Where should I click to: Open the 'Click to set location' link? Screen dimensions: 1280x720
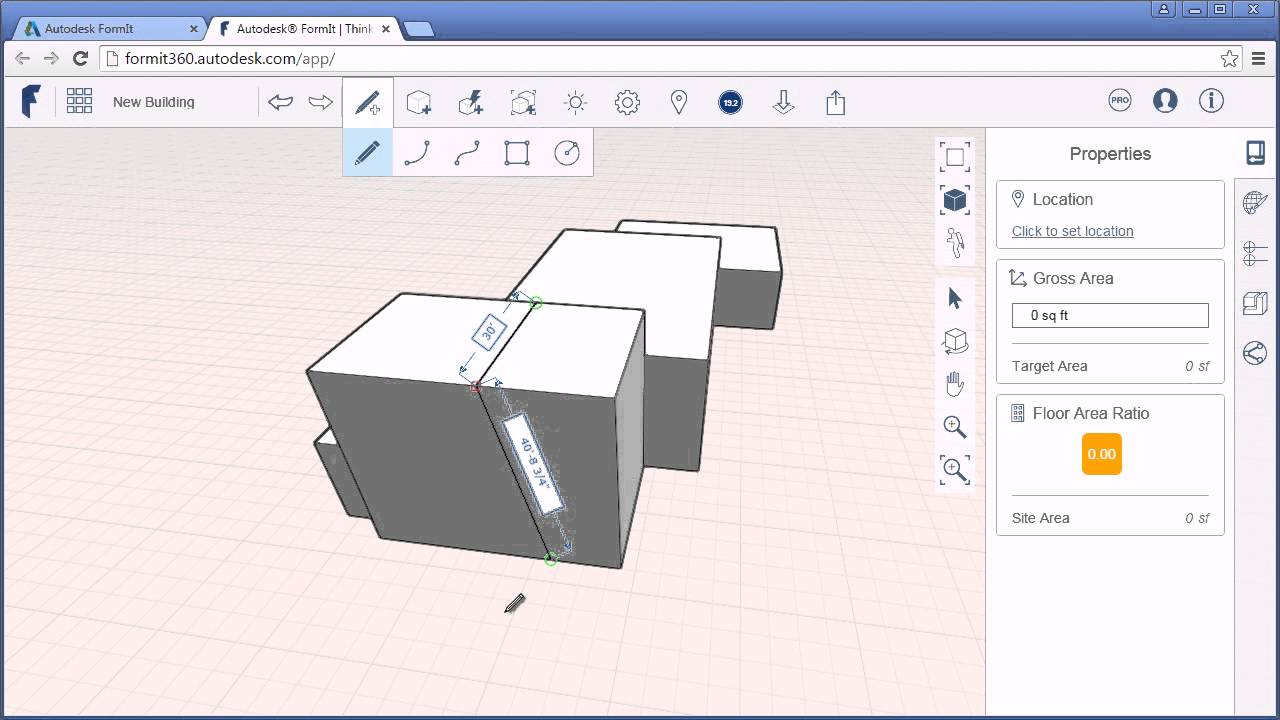pos(1071,231)
